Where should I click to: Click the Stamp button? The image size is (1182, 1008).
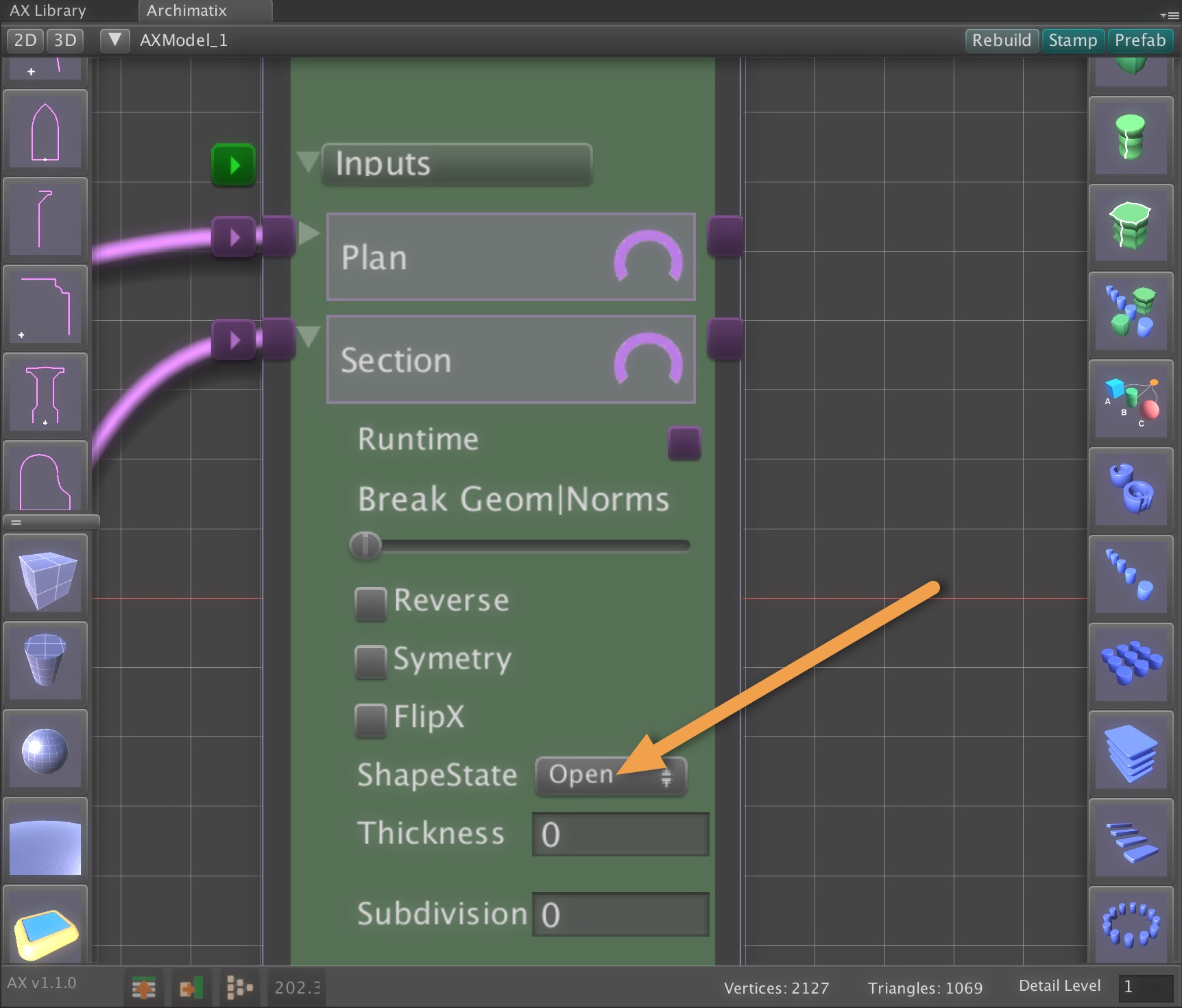pyautogui.click(x=1073, y=40)
